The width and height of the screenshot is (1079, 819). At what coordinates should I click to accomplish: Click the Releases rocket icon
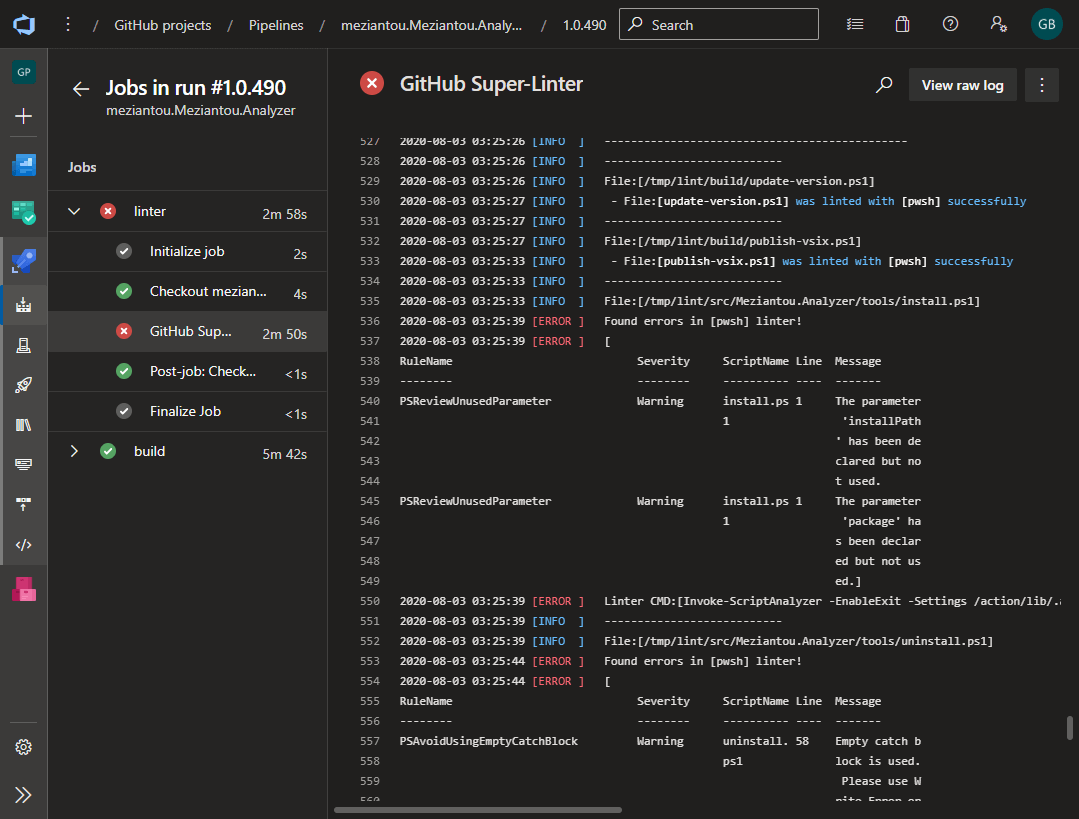24,385
